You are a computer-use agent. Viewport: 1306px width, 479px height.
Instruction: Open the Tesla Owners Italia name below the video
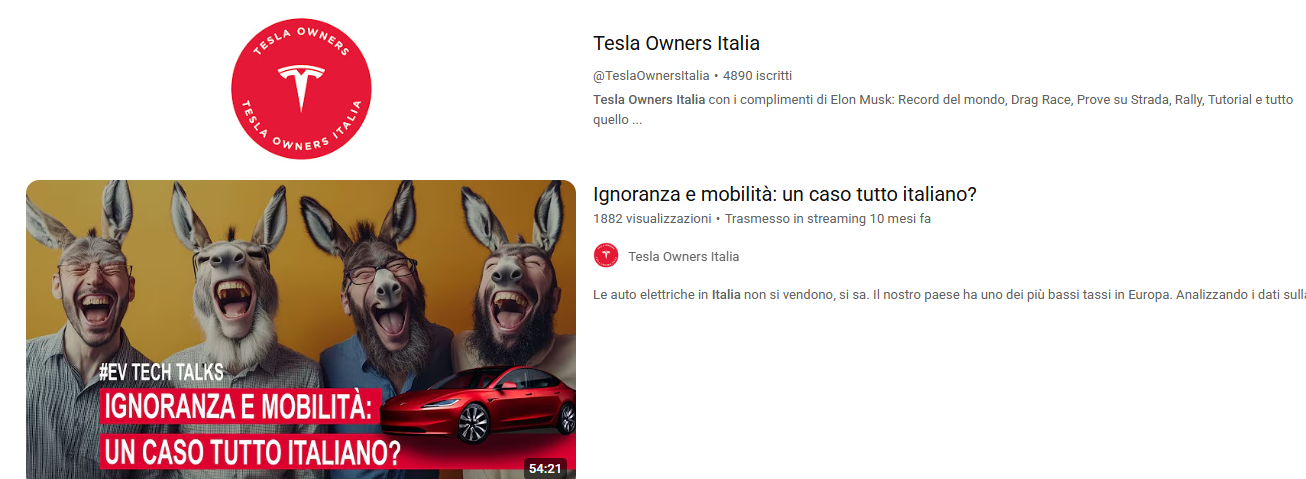[x=684, y=256]
